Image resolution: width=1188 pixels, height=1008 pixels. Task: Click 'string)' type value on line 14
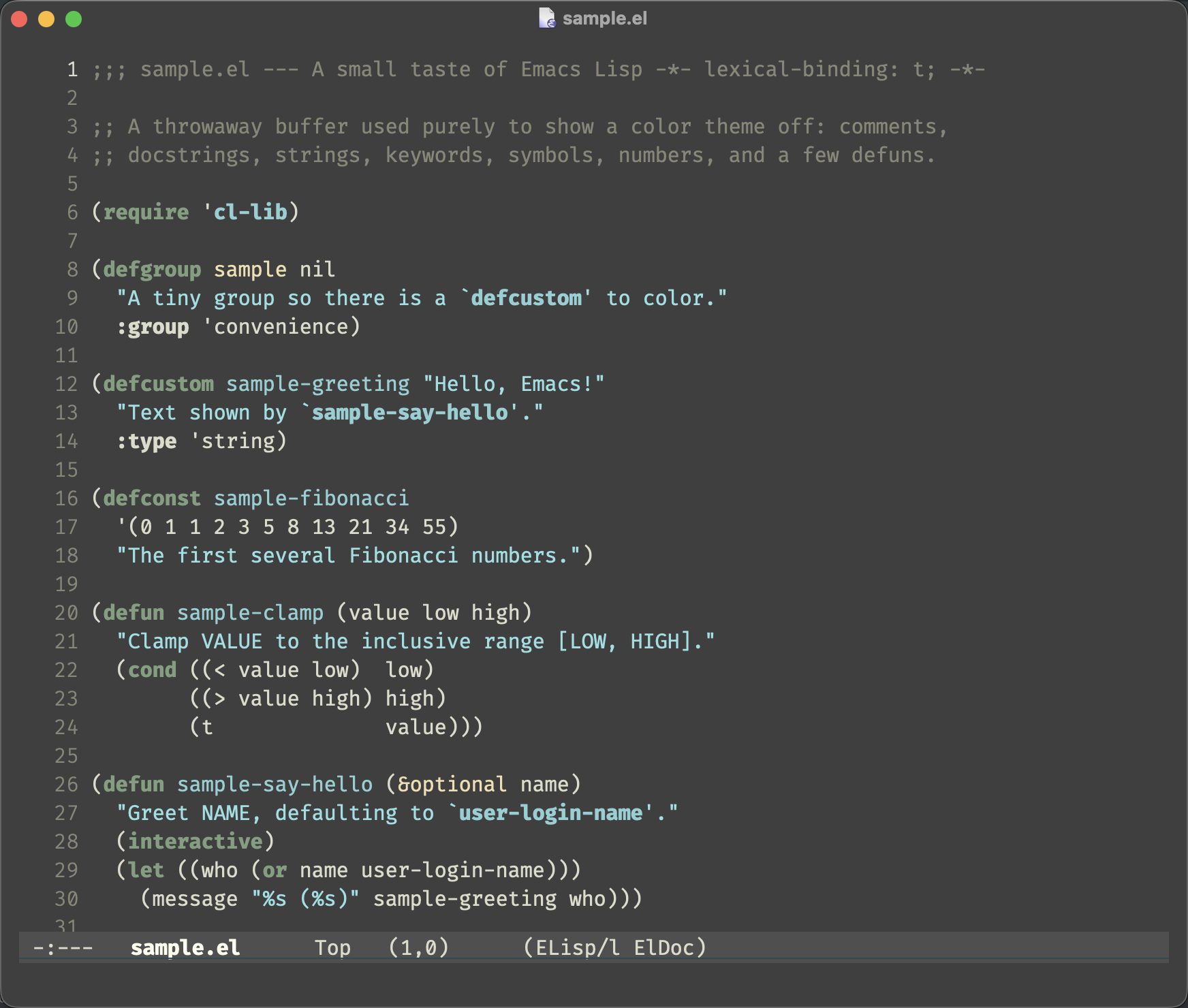(x=244, y=441)
